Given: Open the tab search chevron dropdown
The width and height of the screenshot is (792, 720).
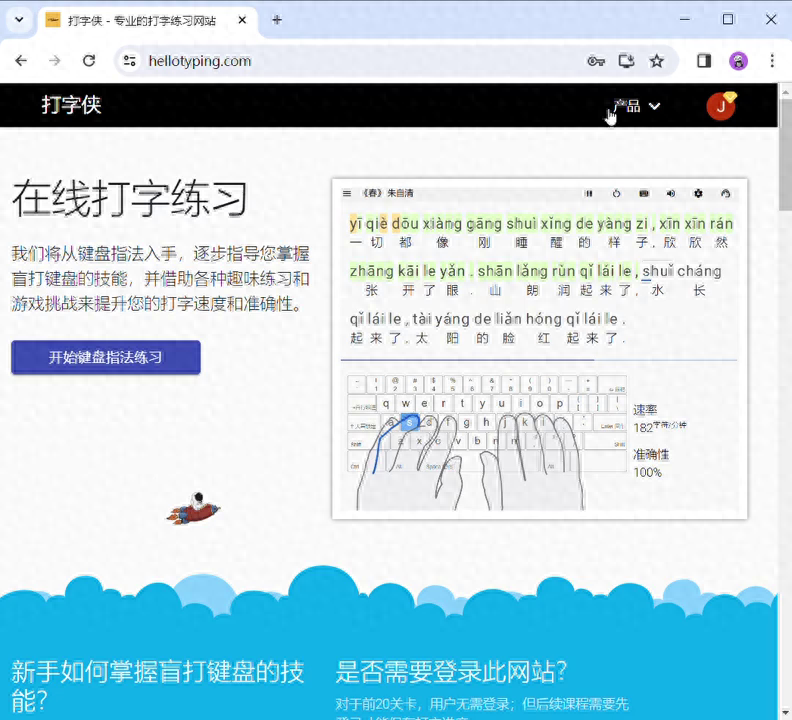Looking at the screenshot, I should [x=18, y=20].
